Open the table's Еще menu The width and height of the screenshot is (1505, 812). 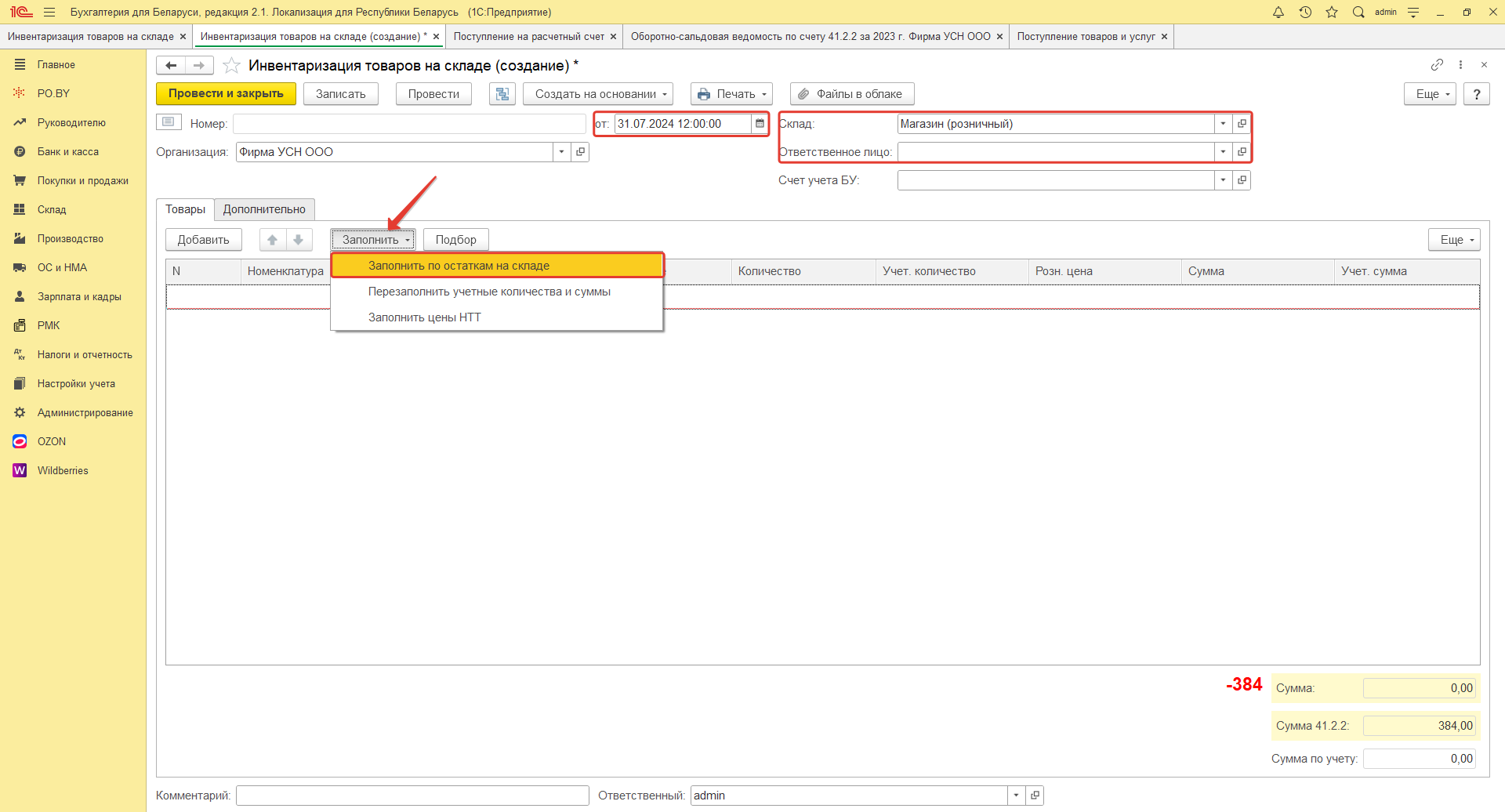coord(1454,240)
